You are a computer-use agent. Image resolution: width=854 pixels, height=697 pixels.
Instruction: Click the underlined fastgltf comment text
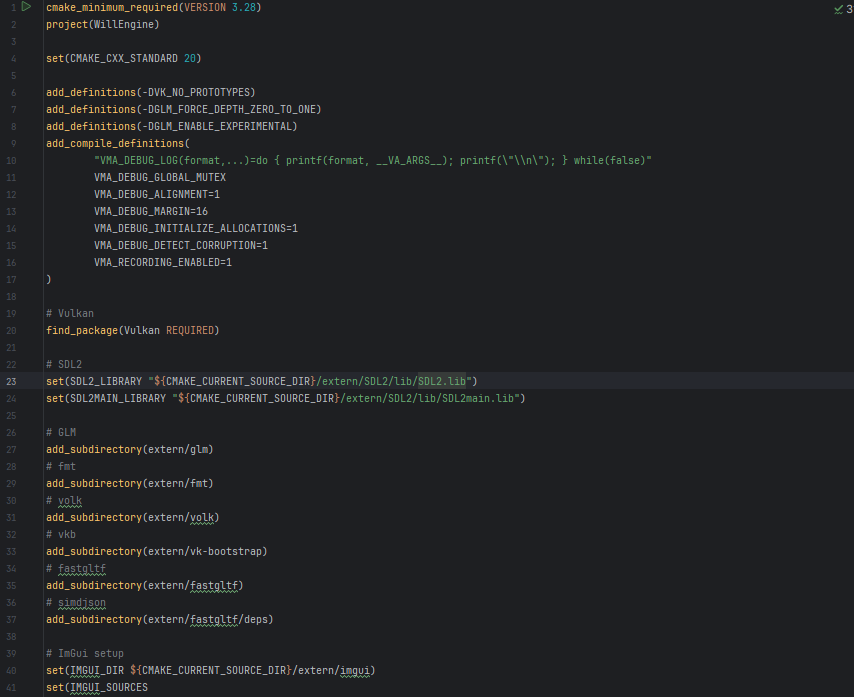[81, 568]
